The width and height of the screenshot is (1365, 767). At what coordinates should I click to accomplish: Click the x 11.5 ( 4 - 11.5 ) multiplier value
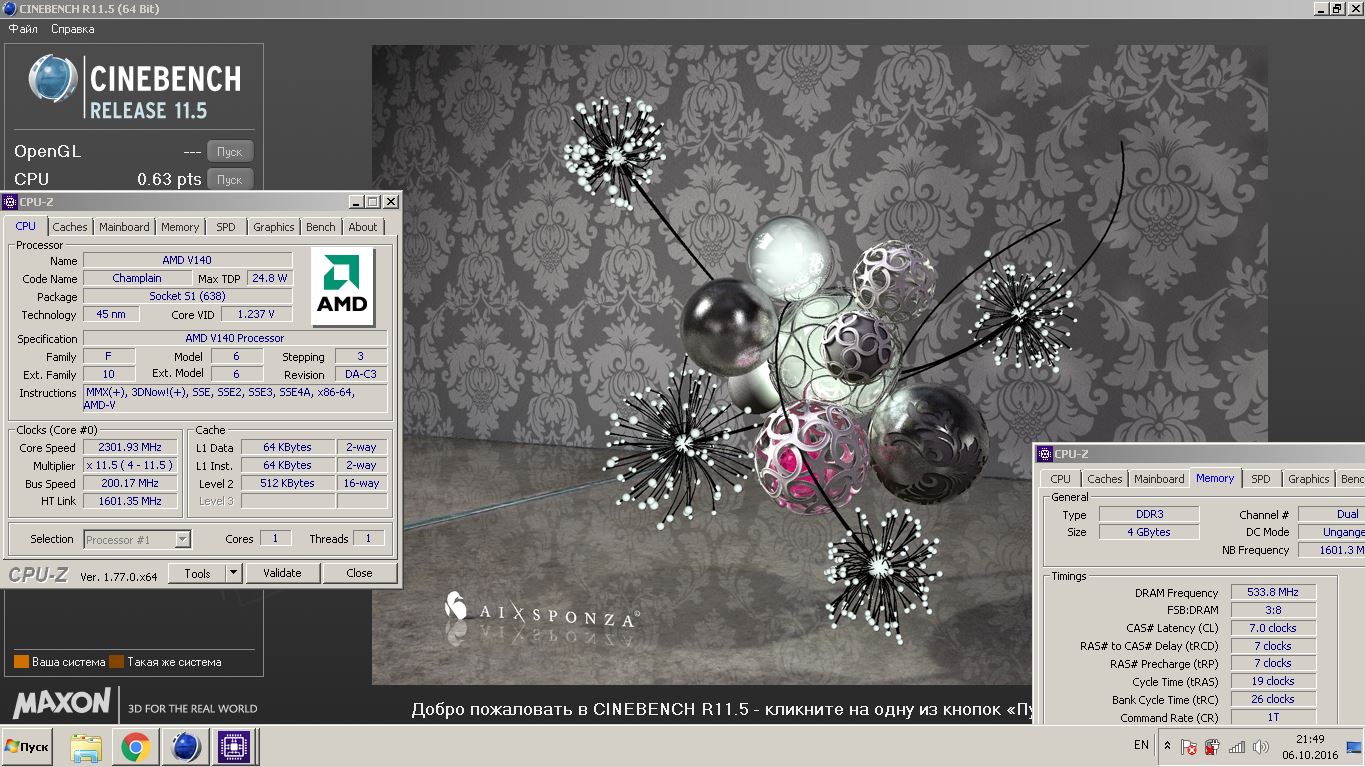coord(130,465)
